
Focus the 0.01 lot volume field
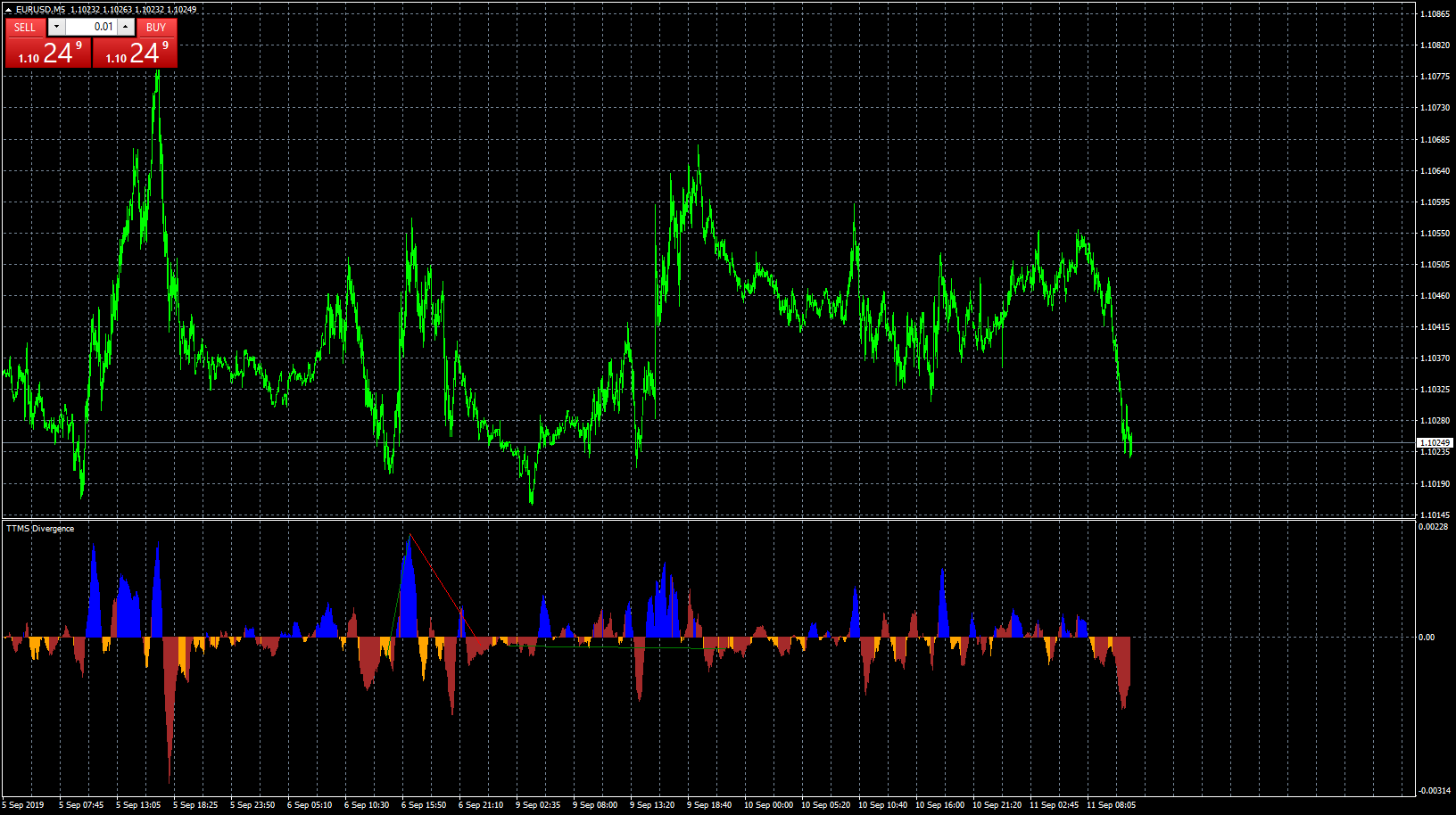click(x=91, y=27)
